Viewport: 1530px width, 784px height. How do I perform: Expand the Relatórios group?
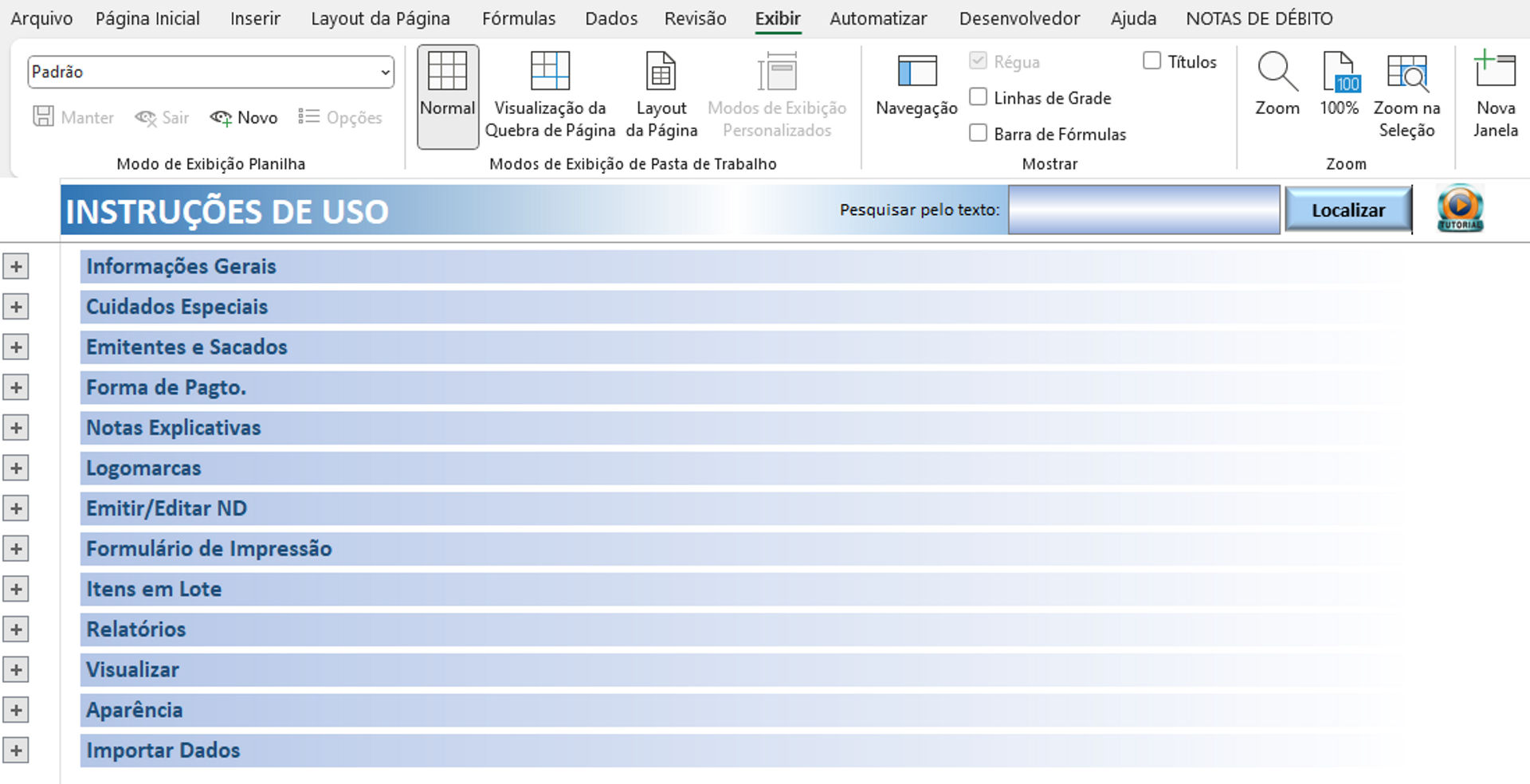click(x=16, y=629)
